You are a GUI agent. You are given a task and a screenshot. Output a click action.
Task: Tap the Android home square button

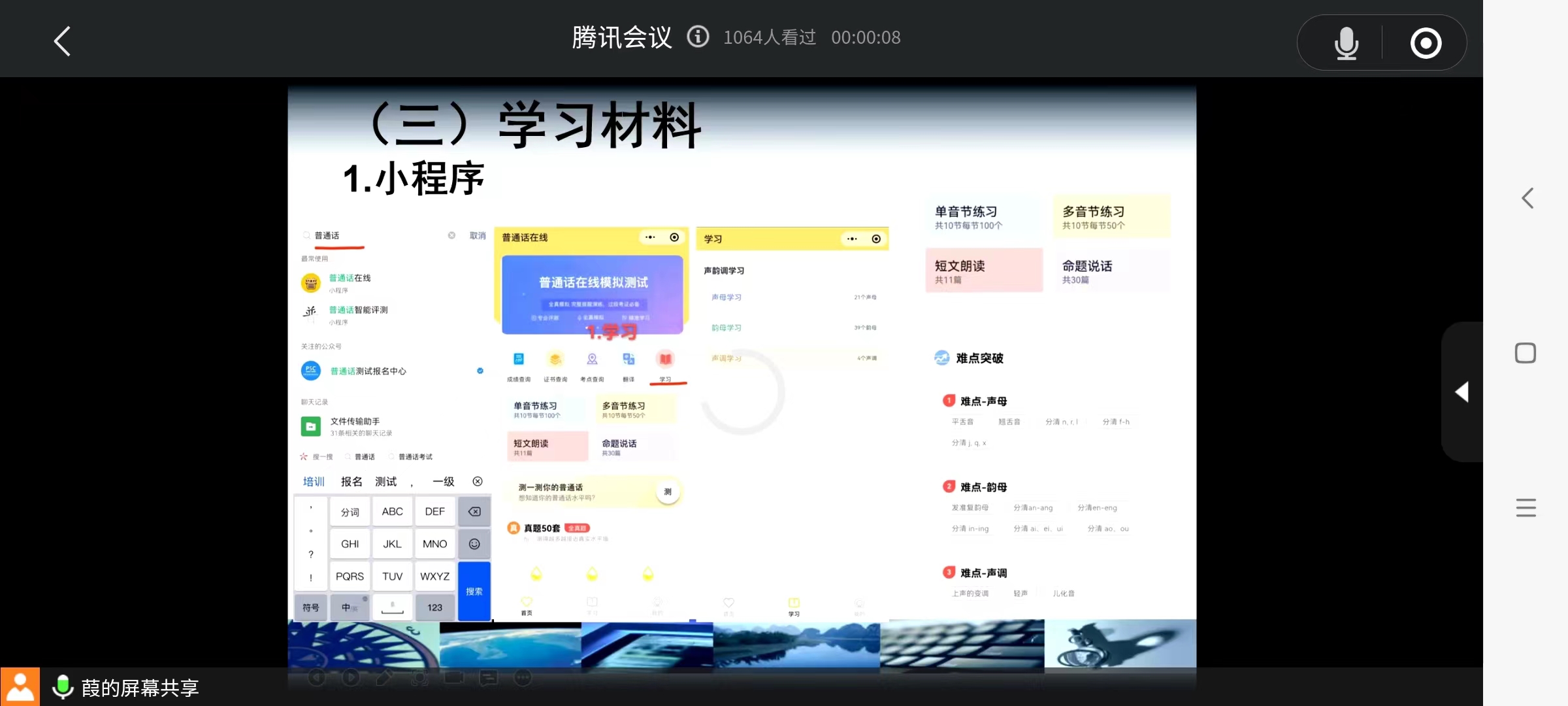click(x=1526, y=353)
